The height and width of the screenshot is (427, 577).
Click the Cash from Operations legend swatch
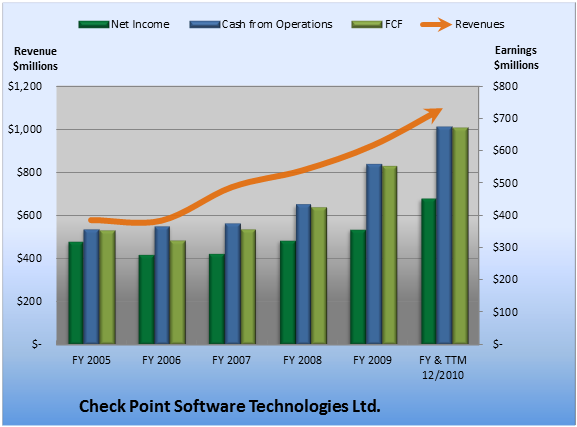(x=205, y=25)
